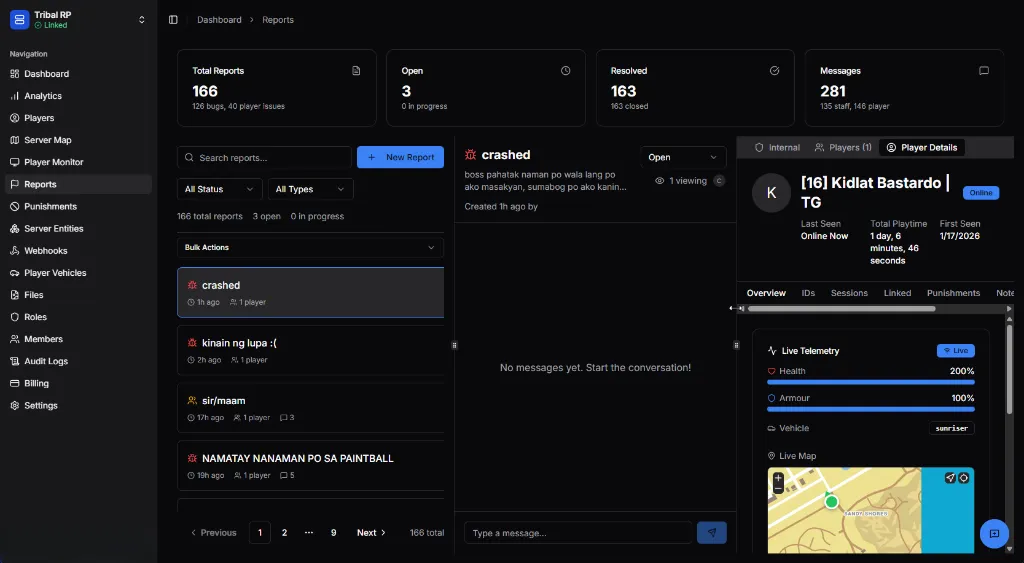Click the Dashboard breadcrumb link
1024x563 pixels.
pyautogui.click(x=219, y=20)
